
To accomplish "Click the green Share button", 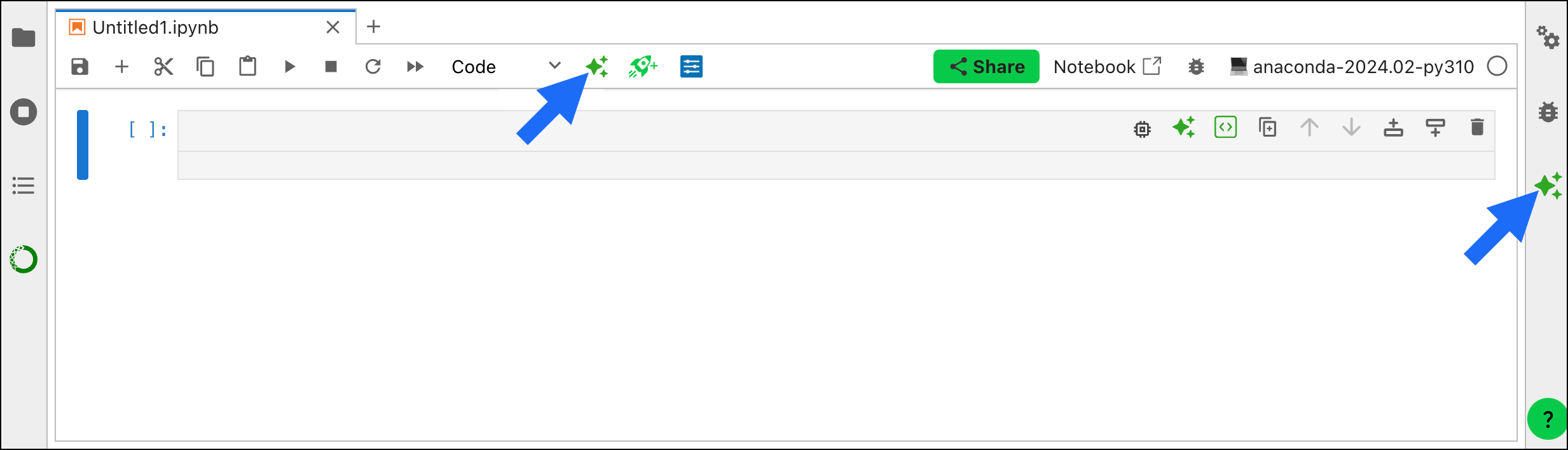I will 986,67.
